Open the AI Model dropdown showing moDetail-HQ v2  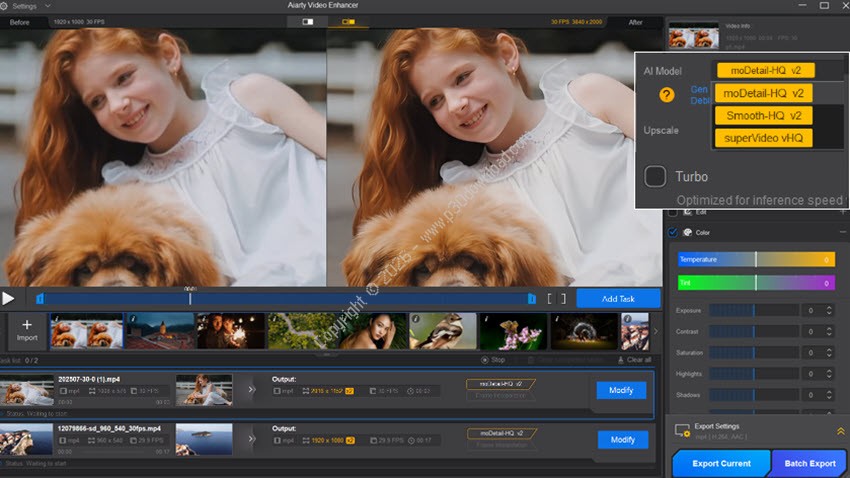click(765, 70)
